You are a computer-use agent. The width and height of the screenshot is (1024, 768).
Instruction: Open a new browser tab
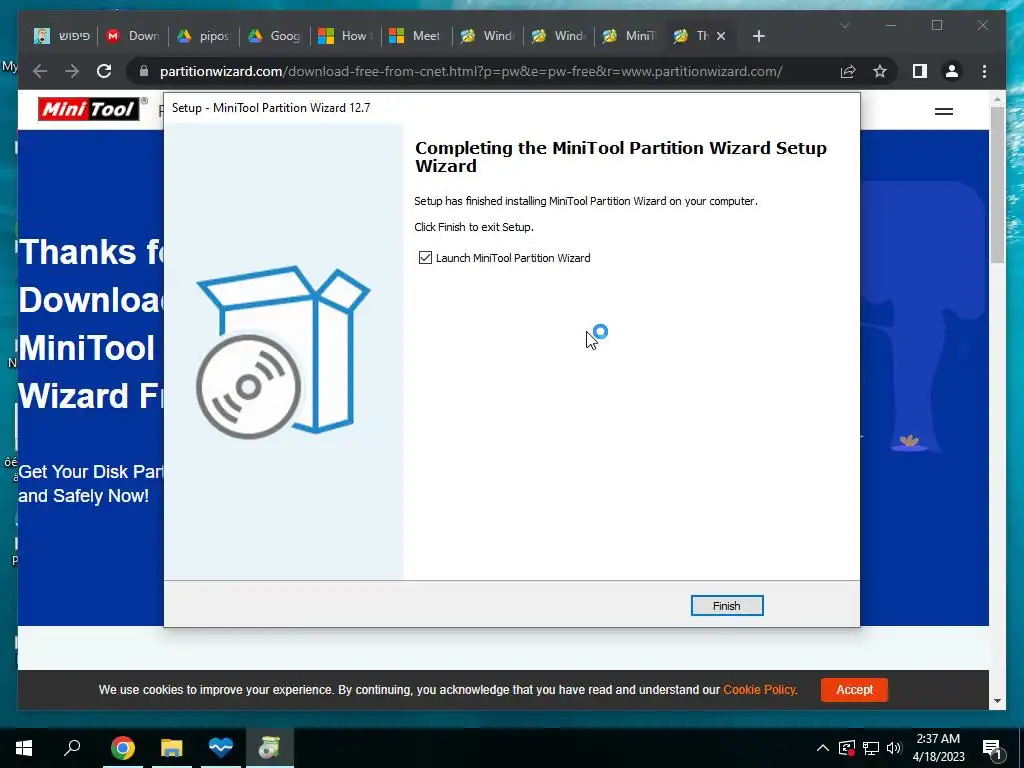coord(758,36)
